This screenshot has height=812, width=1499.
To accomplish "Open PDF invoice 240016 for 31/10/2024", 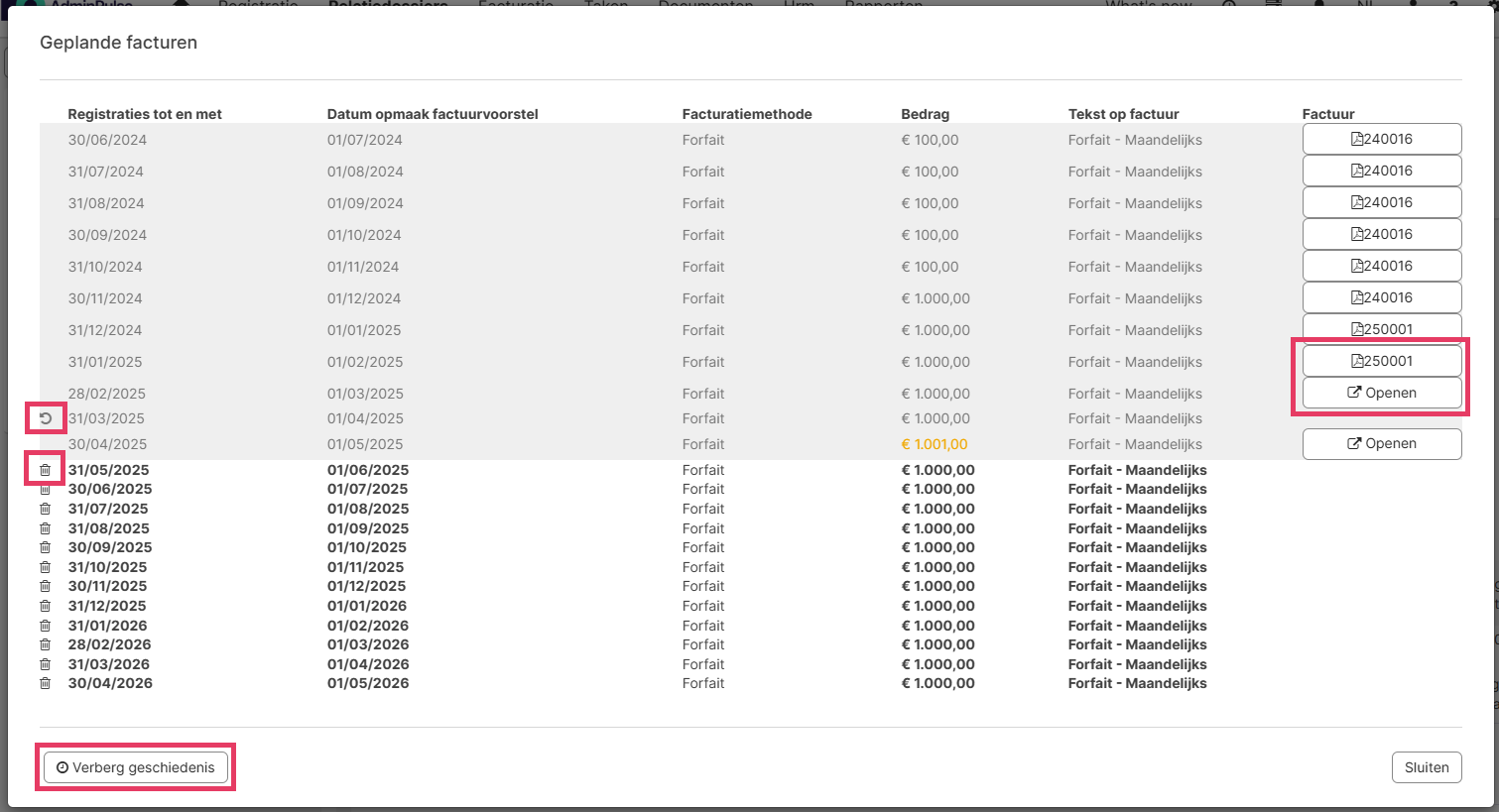I will (1381, 266).
